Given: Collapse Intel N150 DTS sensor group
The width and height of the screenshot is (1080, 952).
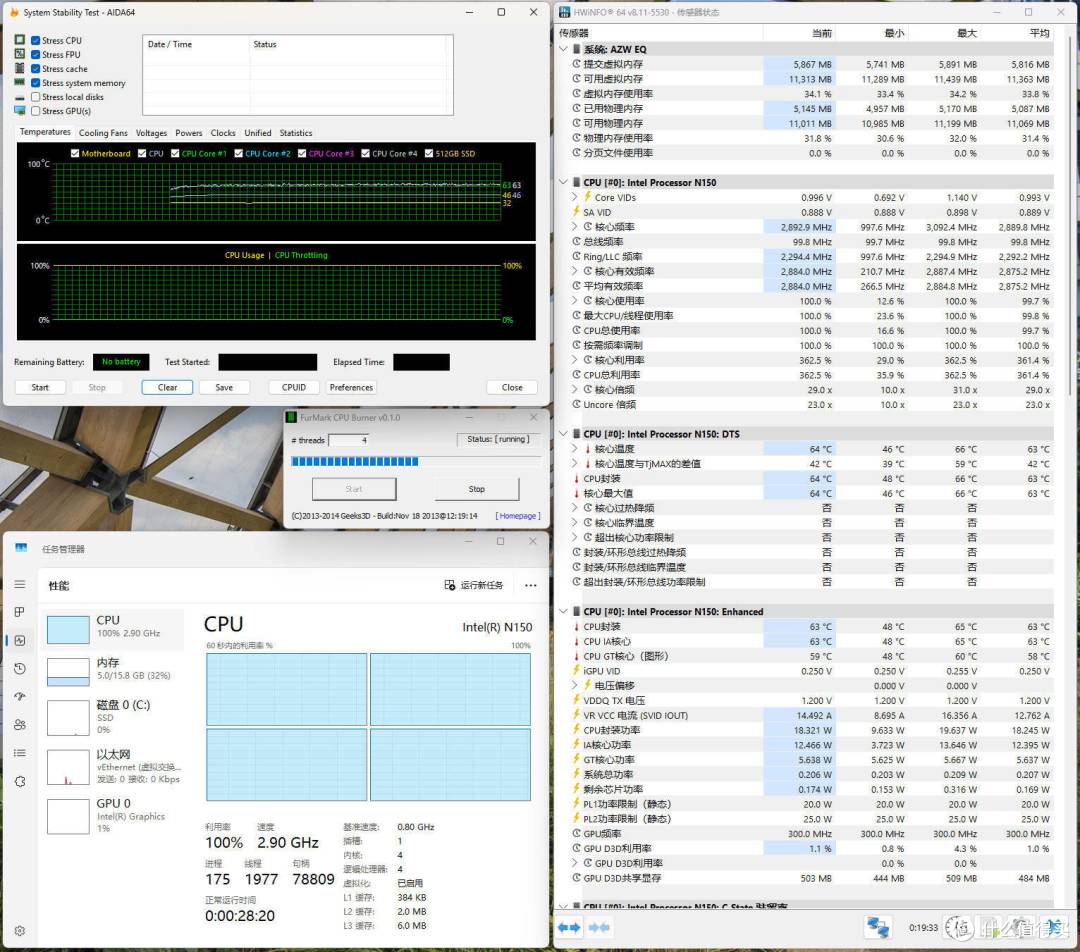Looking at the screenshot, I should 565,435.
